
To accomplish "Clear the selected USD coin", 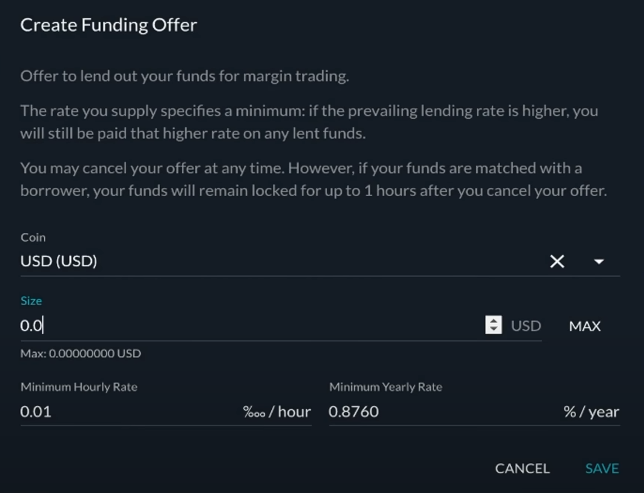I will click(x=557, y=261).
